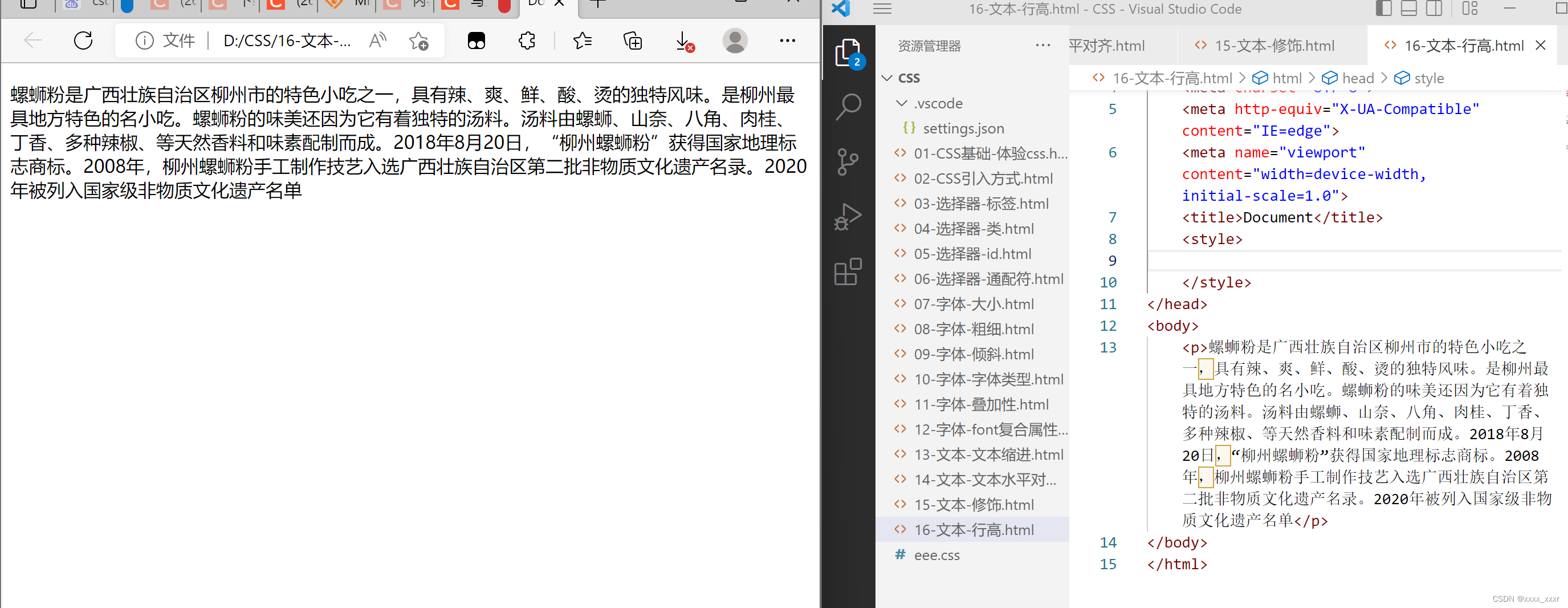Image resolution: width=1568 pixels, height=608 pixels.
Task: Open 05-选择器-id.html file
Action: click(972, 254)
